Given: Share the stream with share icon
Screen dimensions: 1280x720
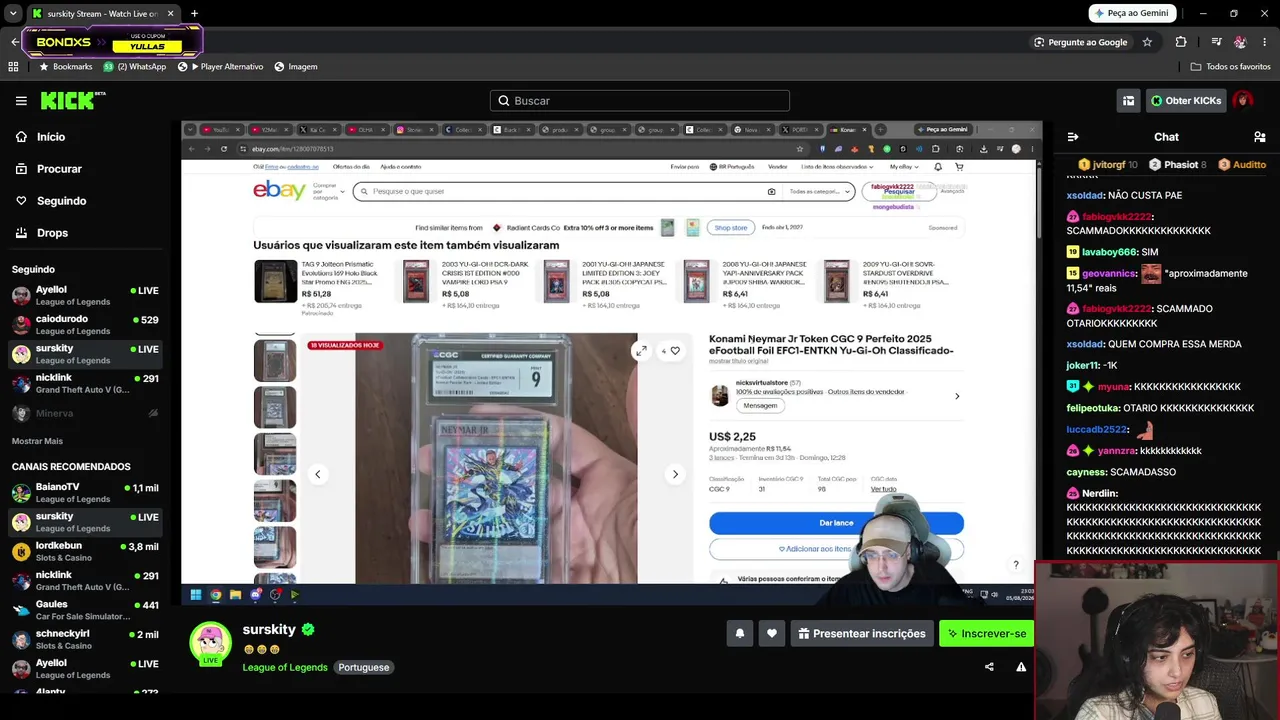Looking at the screenshot, I should pos(989,667).
